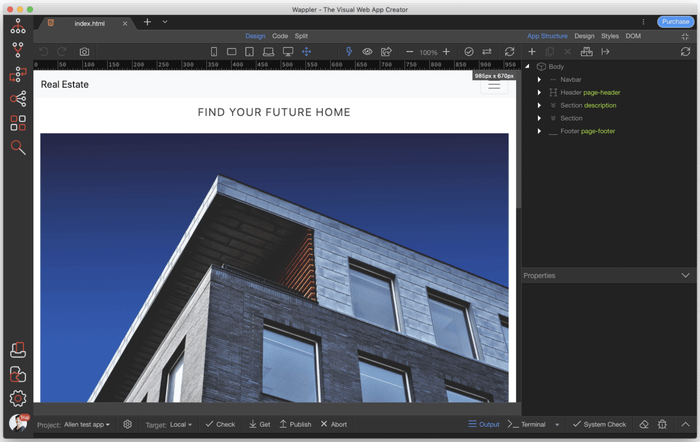Open the four-squares components panel icon
Viewport: 700px width, 442px height.
tap(18, 123)
